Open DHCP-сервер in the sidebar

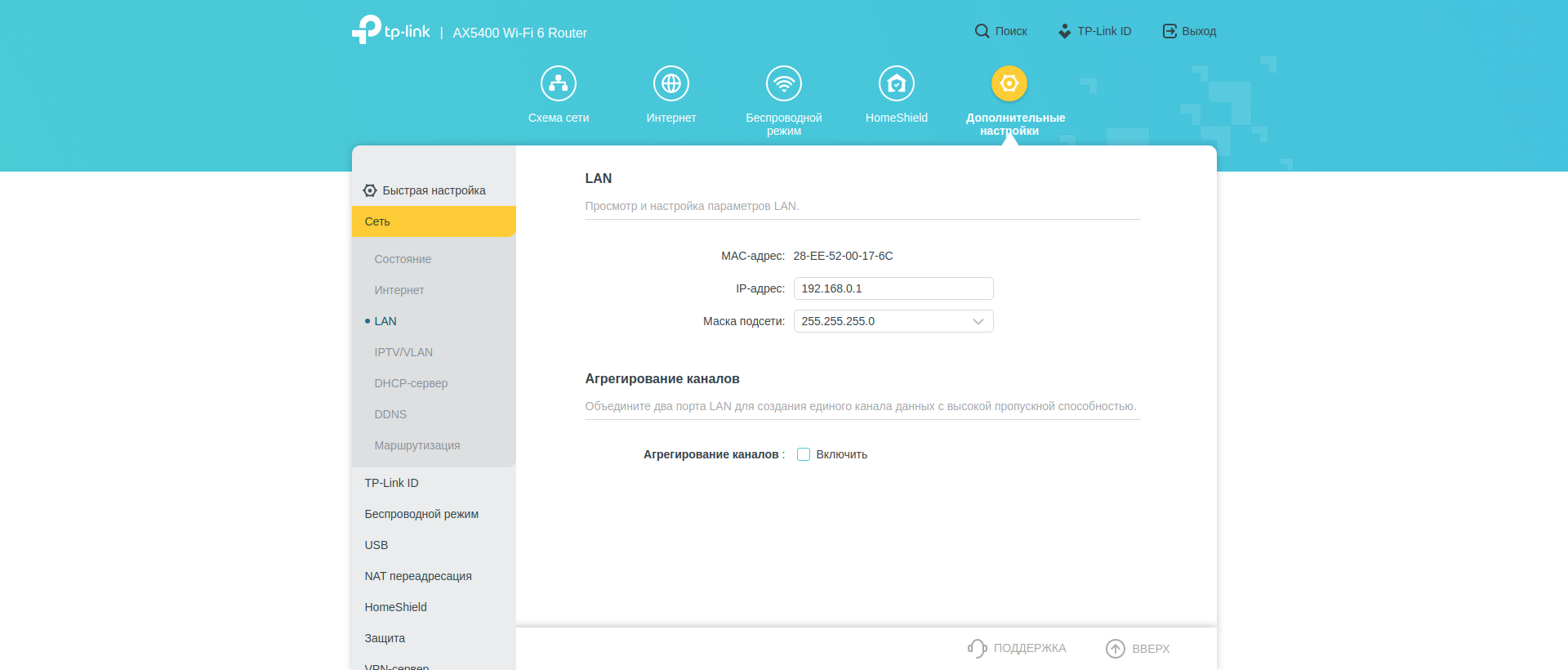coord(411,383)
